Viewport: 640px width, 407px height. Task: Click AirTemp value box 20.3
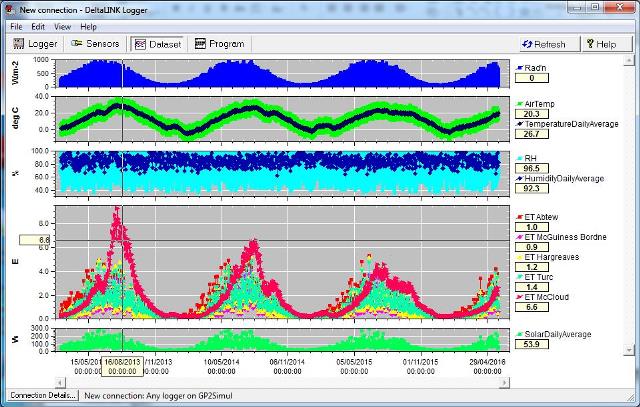click(x=532, y=114)
